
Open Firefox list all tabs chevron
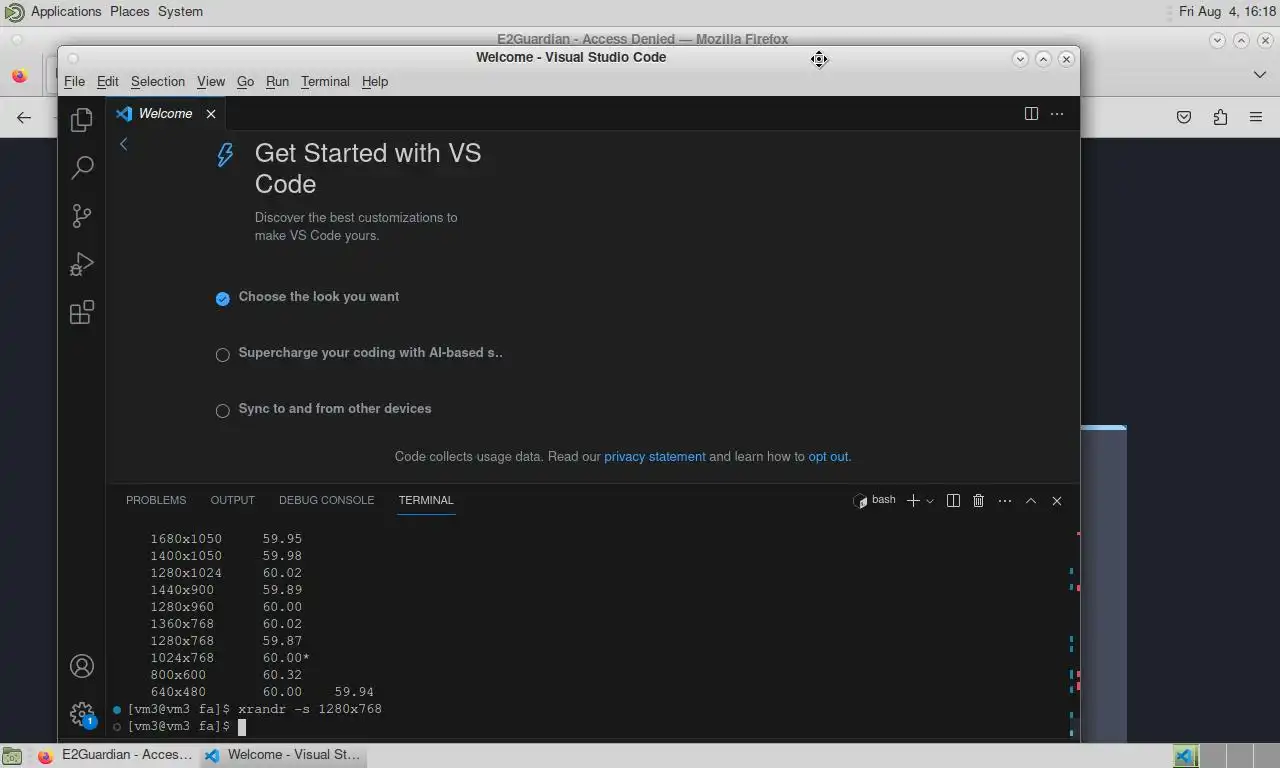click(1260, 75)
